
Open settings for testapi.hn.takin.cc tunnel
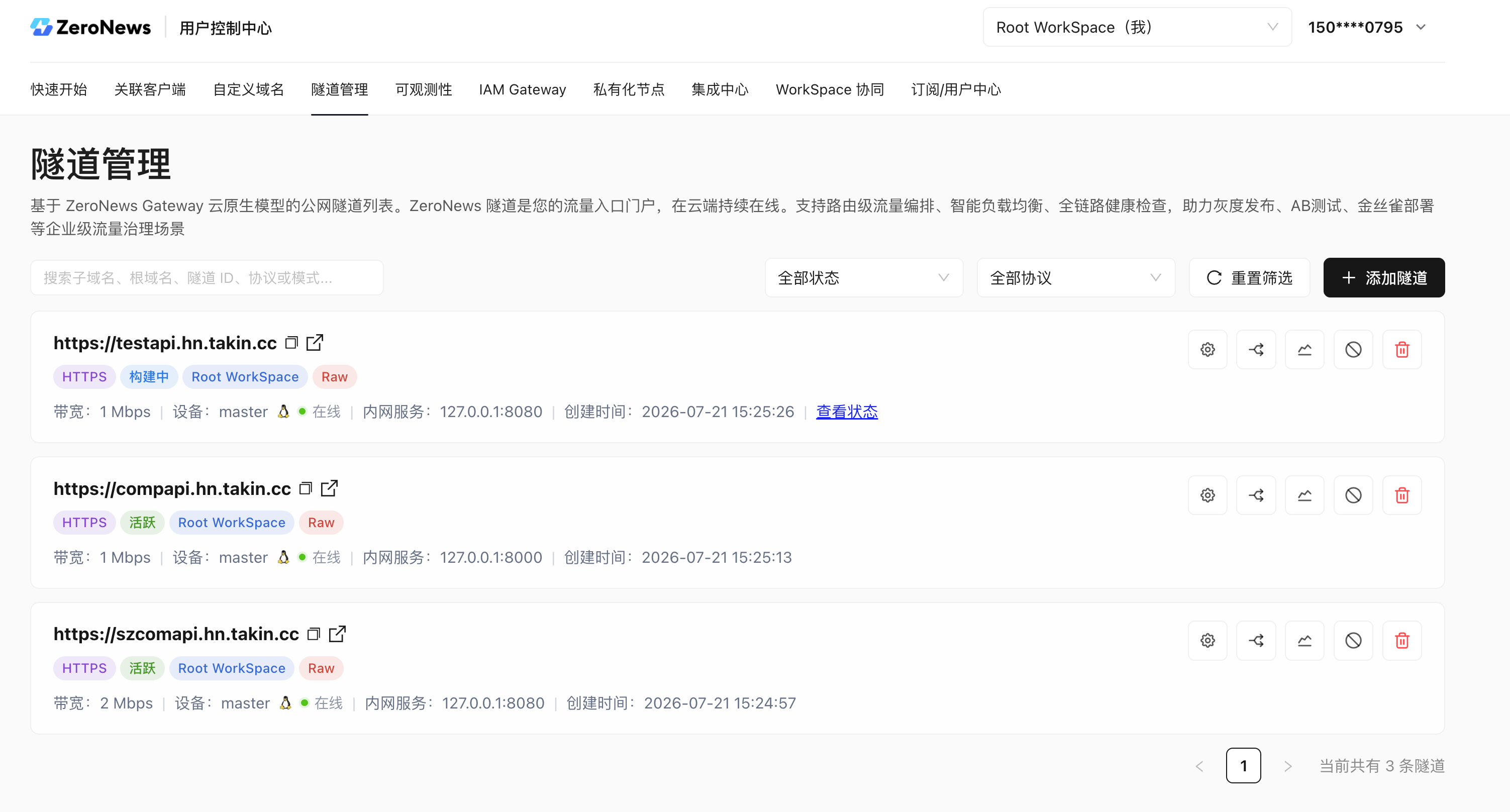tap(1207, 349)
